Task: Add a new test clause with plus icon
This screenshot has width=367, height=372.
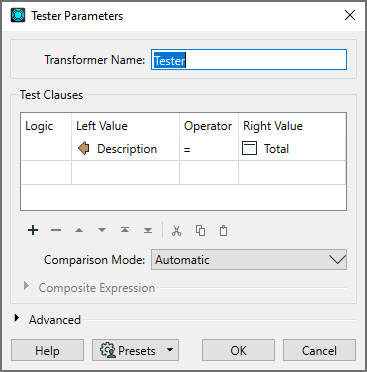Action: [33, 230]
